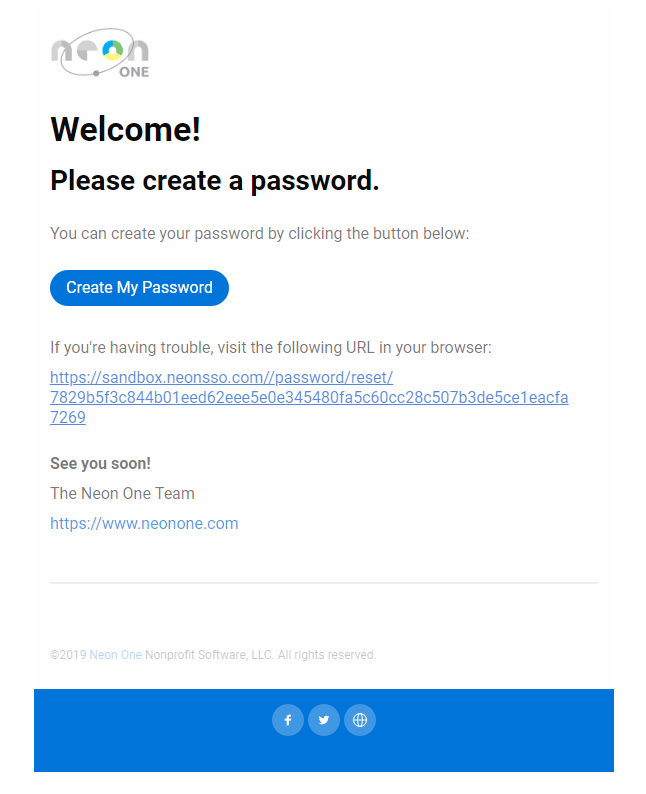The height and width of the screenshot is (794, 646).
Task: Open the Facebook social icon
Action: coord(288,720)
